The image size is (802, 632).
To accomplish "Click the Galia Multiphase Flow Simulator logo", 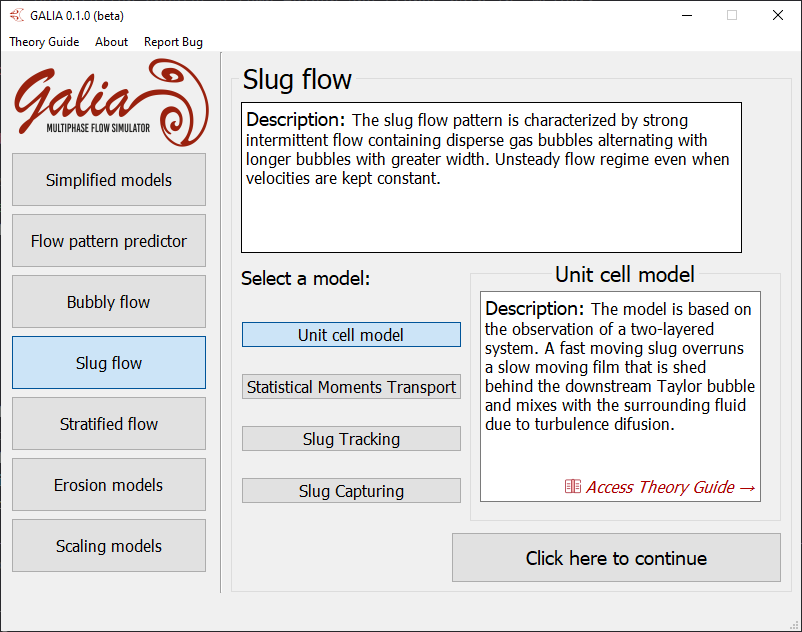I will [110, 100].
